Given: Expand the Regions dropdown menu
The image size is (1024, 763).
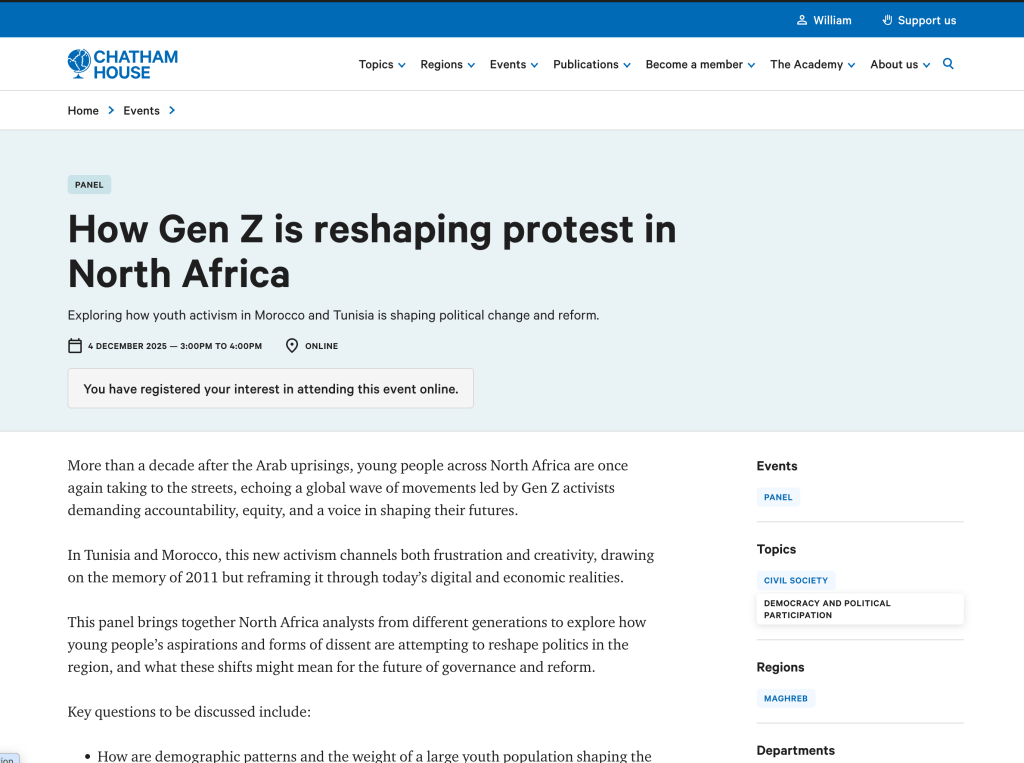Looking at the screenshot, I should pyautogui.click(x=447, y=65).
